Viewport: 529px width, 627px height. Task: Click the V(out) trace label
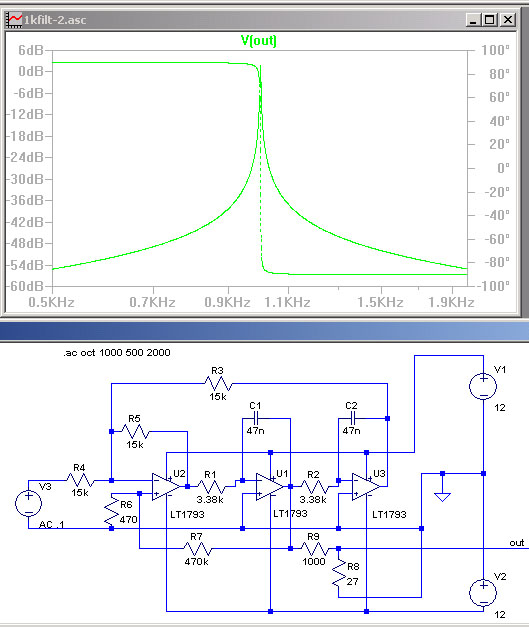click(259, 40)
